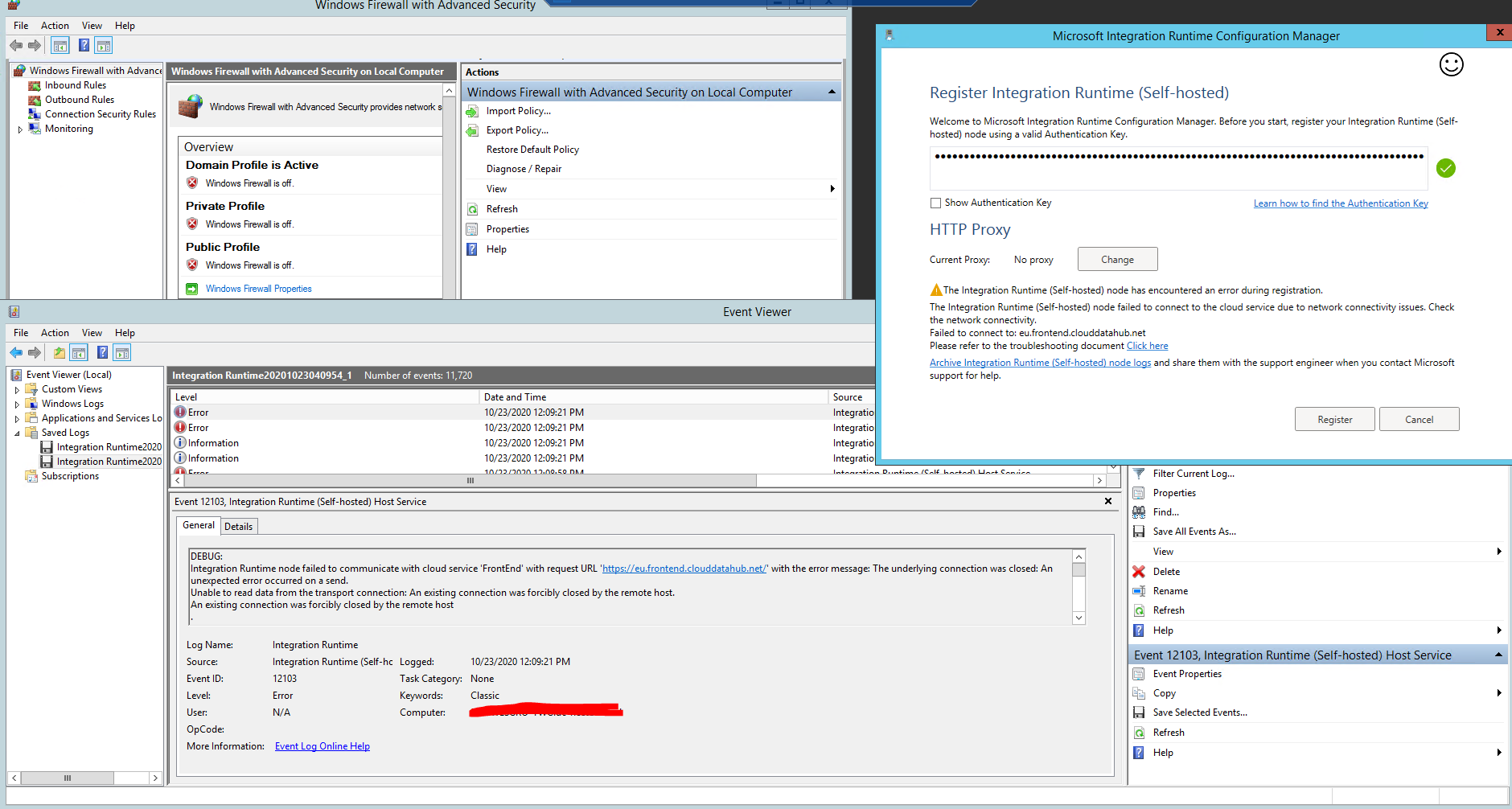Open the View submenu arrow in Actions pane
The image size is (1512, 809).
point(1499,552)
